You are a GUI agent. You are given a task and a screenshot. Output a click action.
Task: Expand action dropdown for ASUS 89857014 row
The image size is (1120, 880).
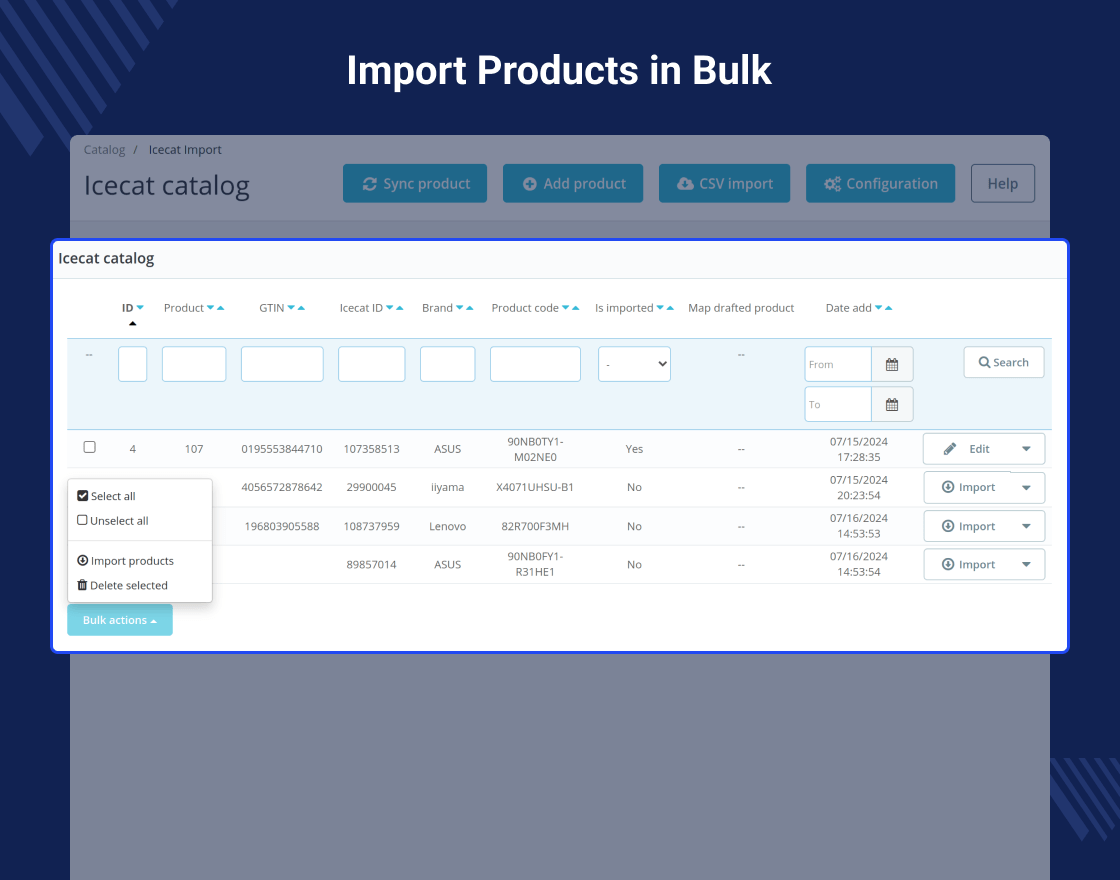coord(1026,564)
